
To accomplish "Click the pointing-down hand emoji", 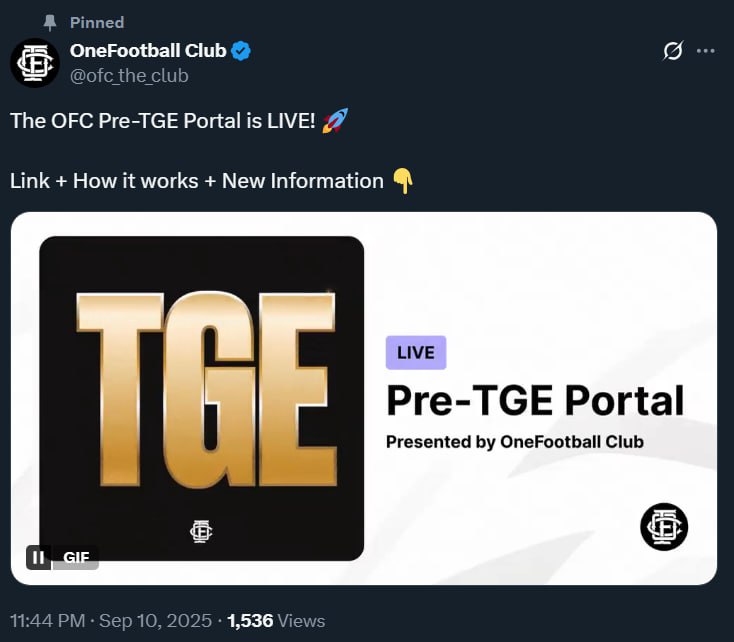I will coord(403,181).
